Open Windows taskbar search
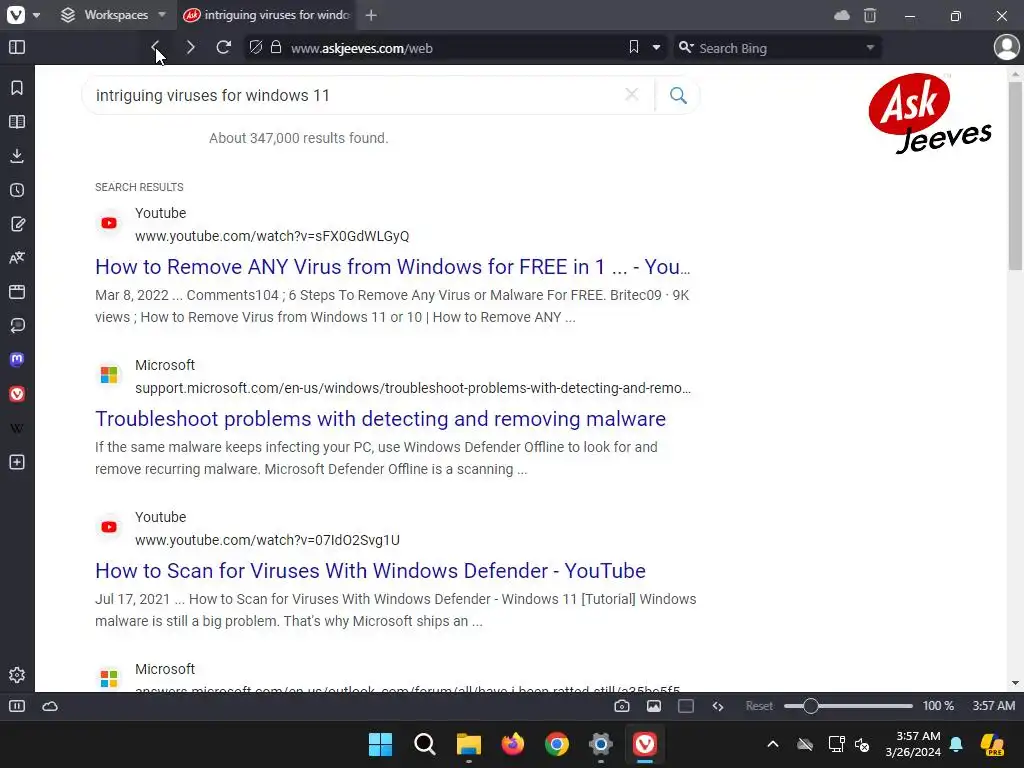Screen dimensions: 1024x768 pos(424,744)
